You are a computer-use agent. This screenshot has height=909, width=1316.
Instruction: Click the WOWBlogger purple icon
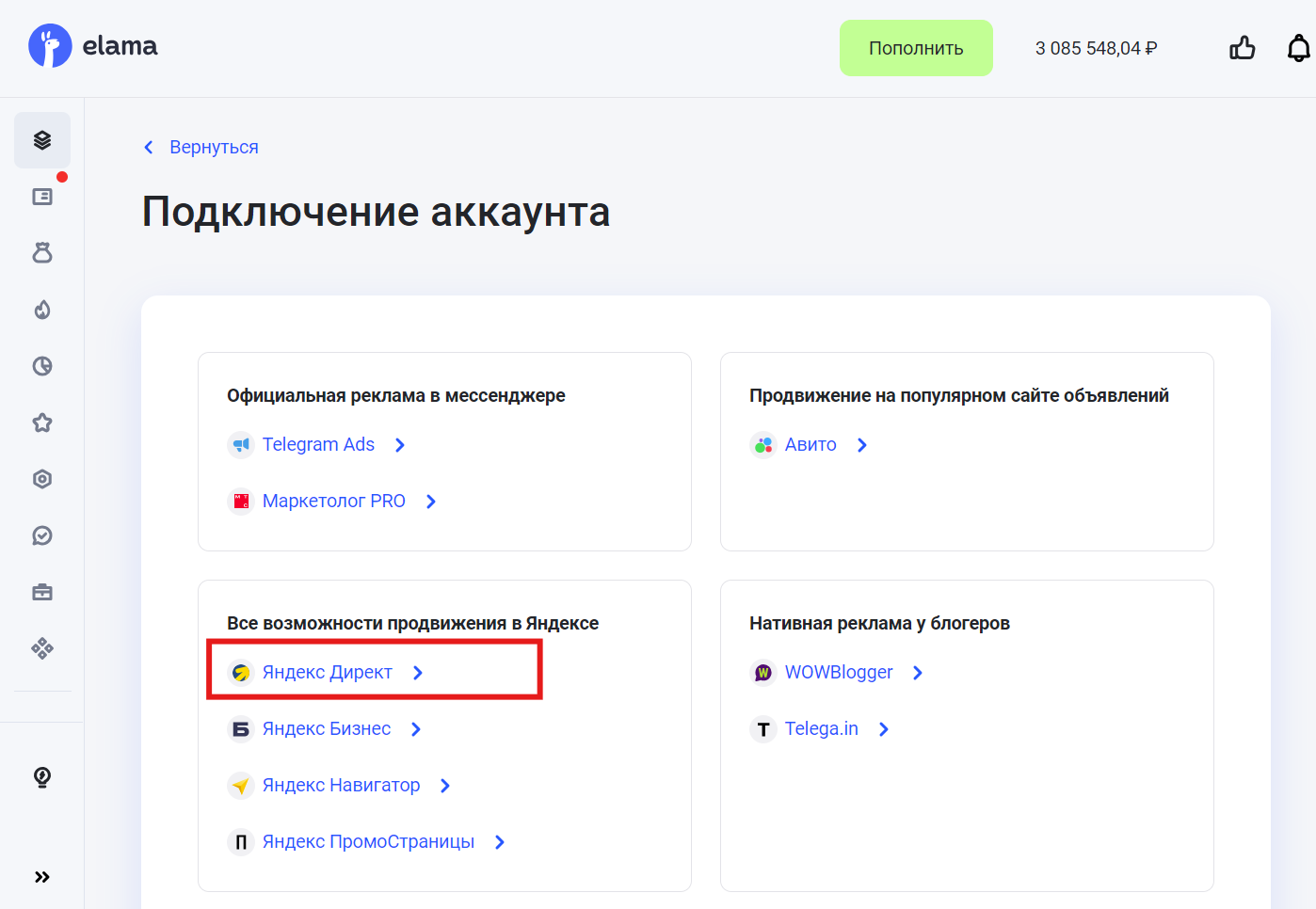(763, 673)
